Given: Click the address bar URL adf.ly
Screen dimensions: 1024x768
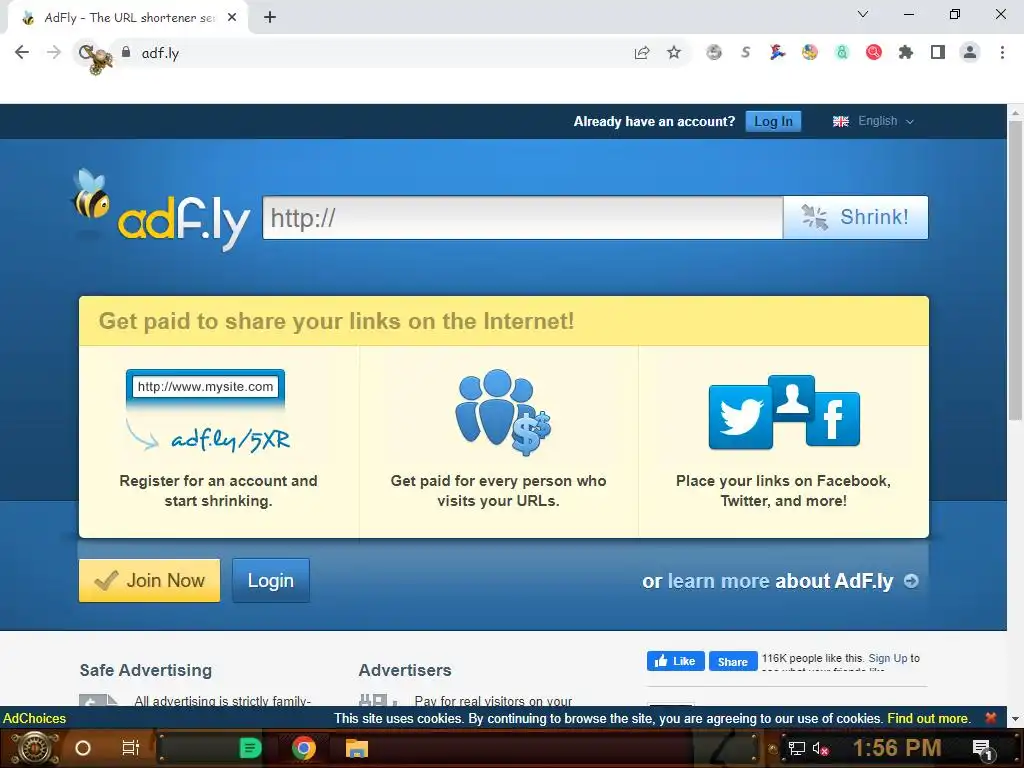Looking at the screenshot, I should pos(160,53).
